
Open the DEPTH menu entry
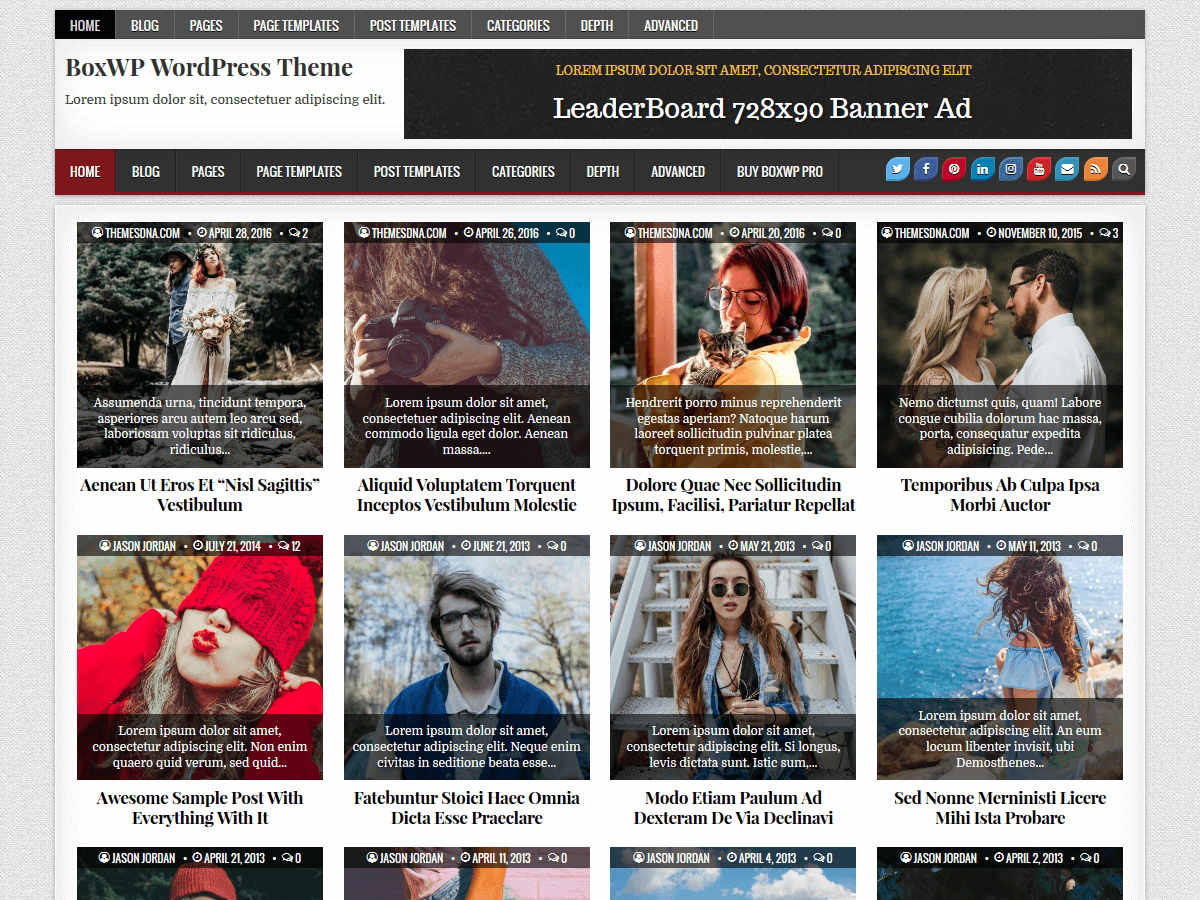(603, 171)
